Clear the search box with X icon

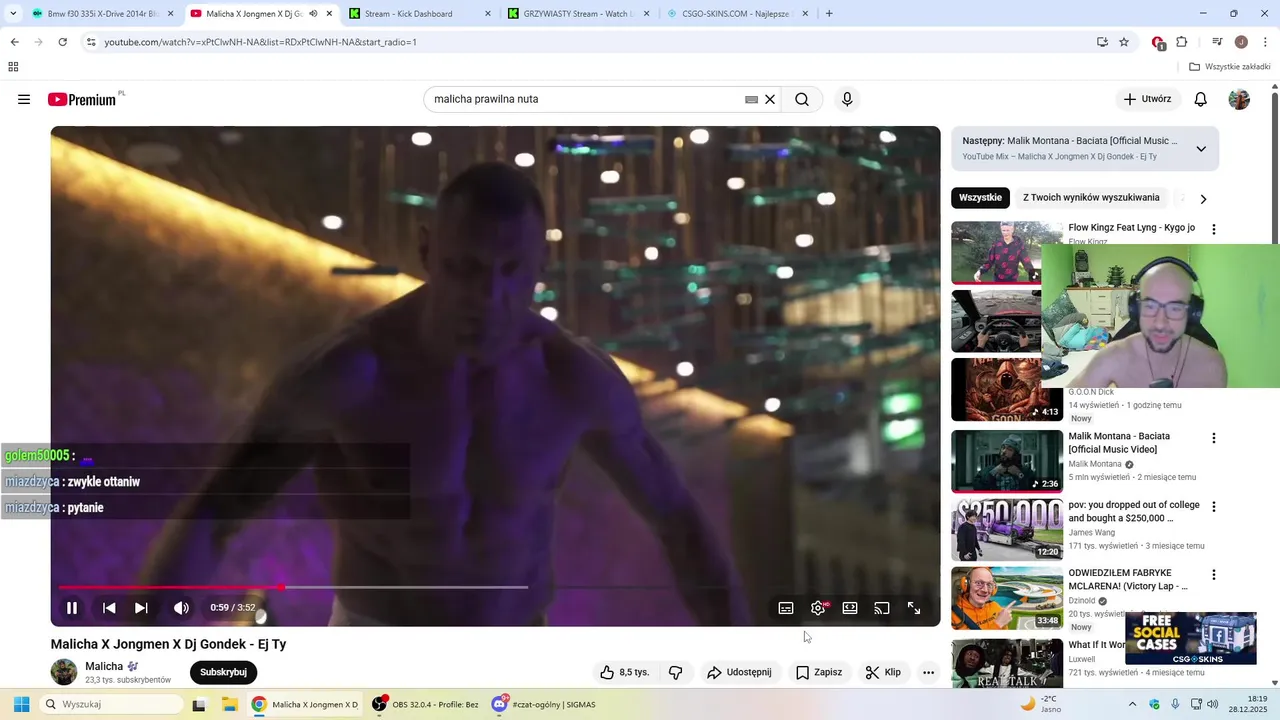[770, 99]
